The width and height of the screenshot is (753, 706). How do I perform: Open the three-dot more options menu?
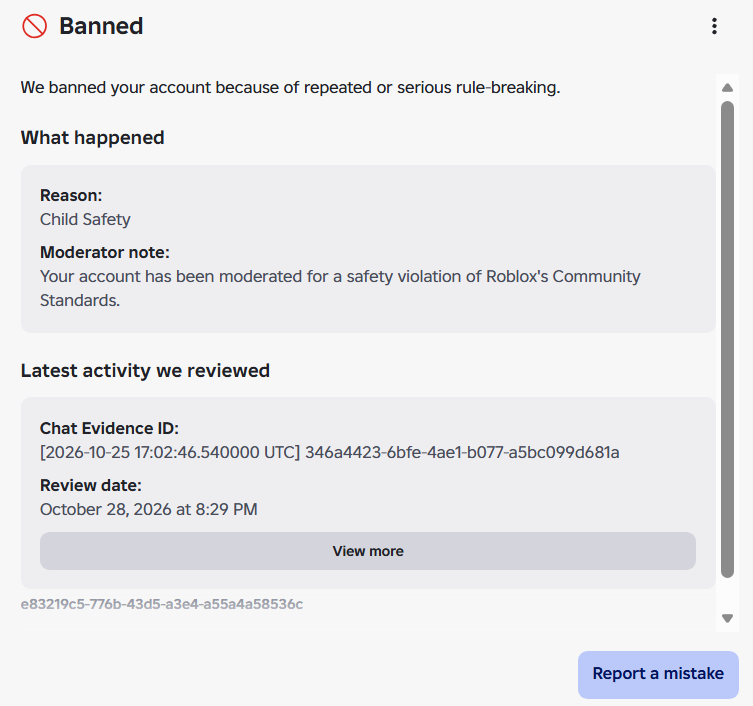coord(714,26)
